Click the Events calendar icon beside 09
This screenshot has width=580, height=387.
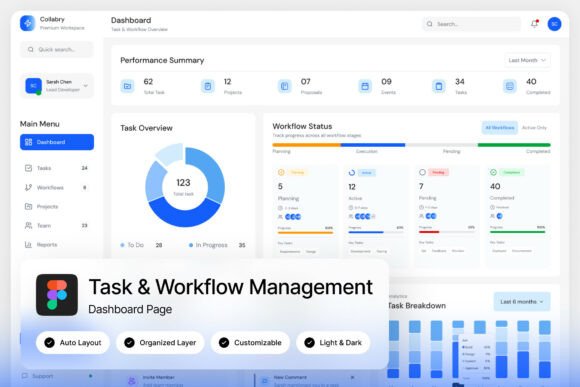click(365, 86)
